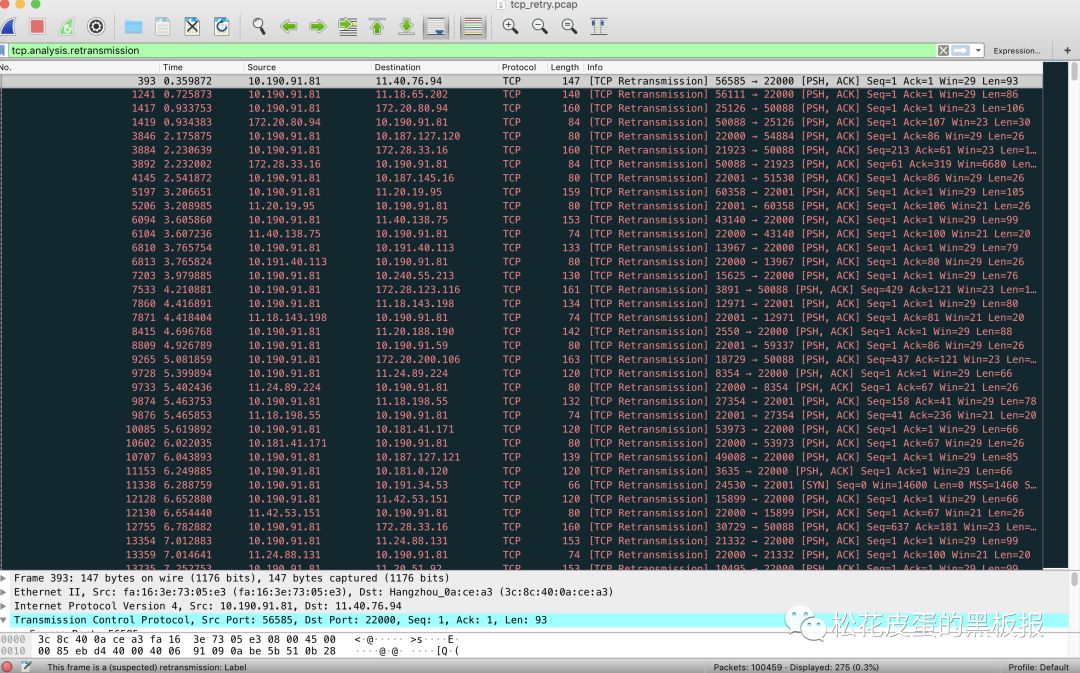Open expert information red status icon
The height and width of the screenshot is (673, 1080).
pos(6,666)
